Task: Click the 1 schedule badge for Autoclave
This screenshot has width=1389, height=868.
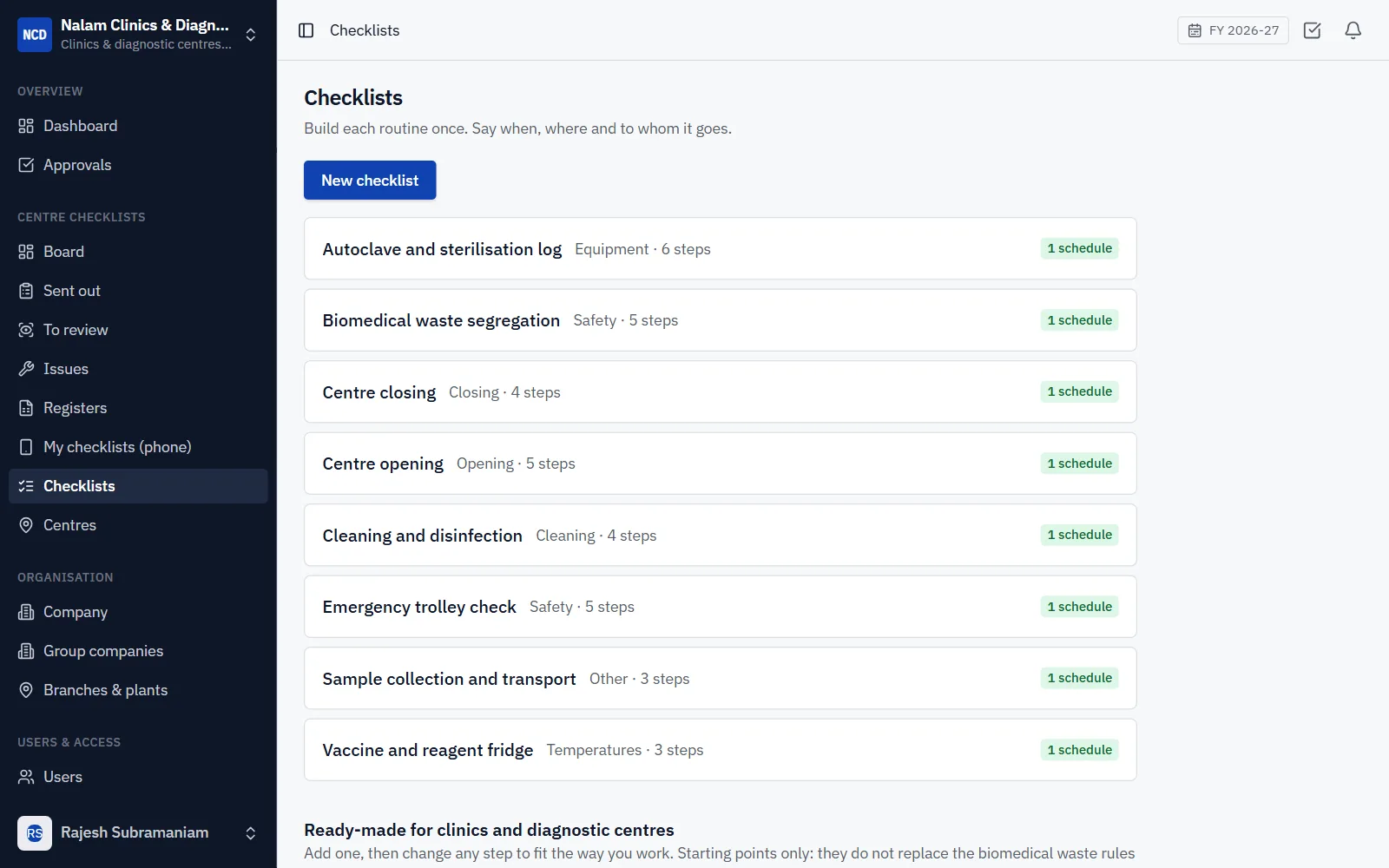Action: pos(1079,248)
